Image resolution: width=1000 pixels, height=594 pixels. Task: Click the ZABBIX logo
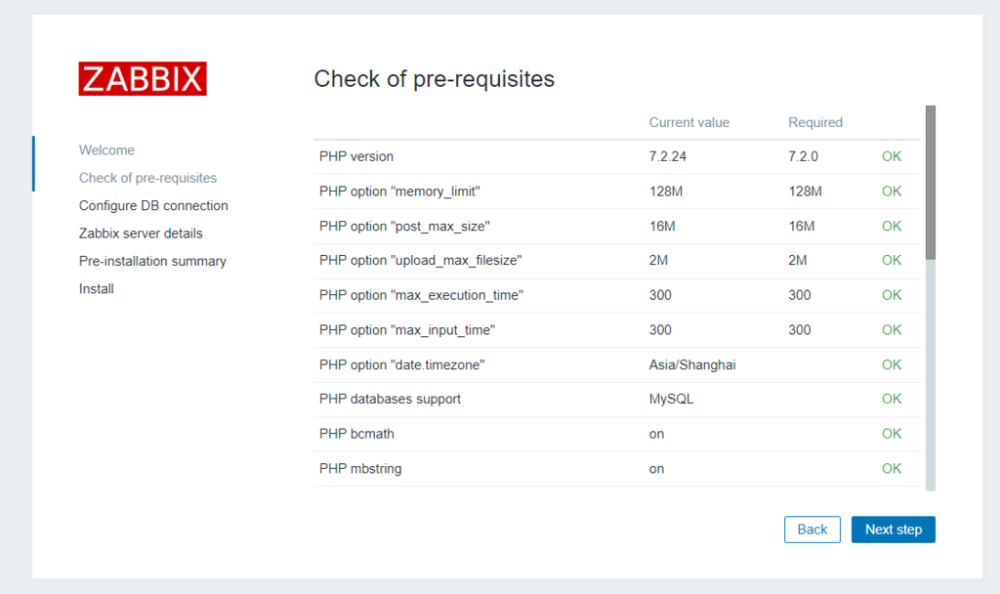[x=142, y=79]
